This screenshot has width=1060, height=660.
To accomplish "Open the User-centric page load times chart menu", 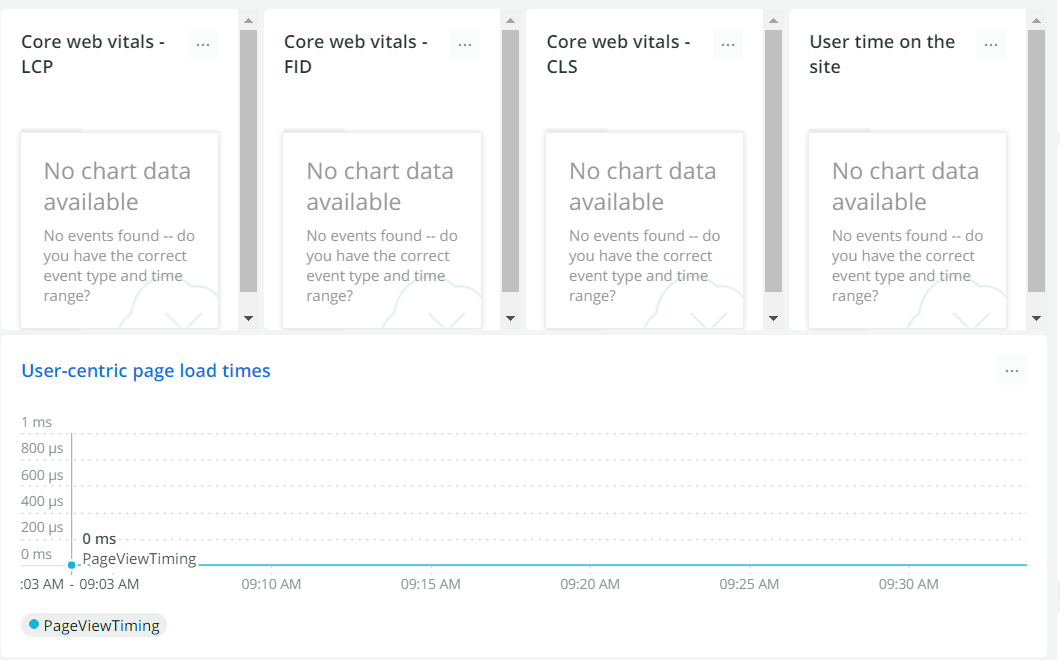I will point(1011,370).
